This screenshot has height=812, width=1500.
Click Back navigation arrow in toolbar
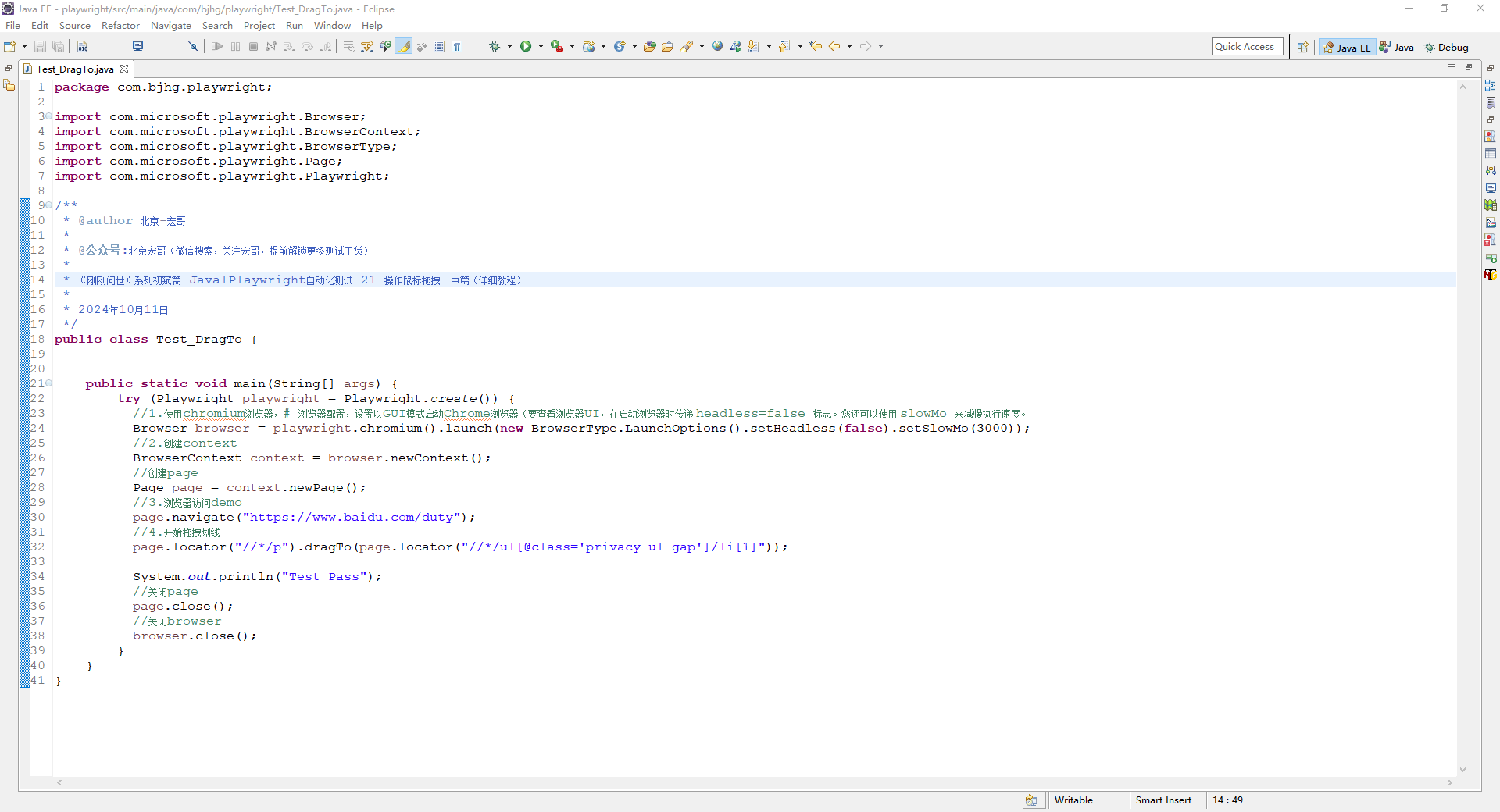[834, 47]
